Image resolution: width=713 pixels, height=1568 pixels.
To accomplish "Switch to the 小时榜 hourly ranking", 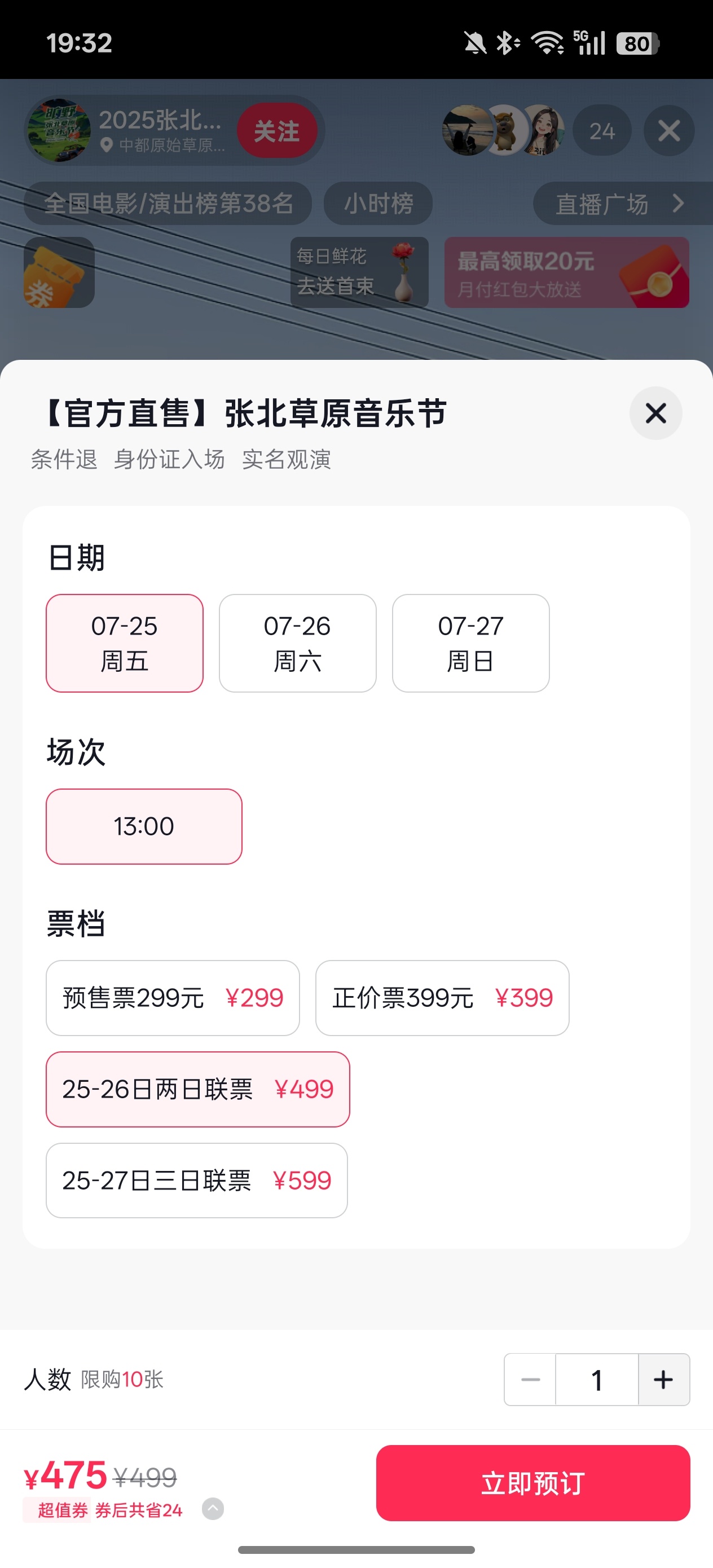I will pyautogui.click(x=378, y=203).
